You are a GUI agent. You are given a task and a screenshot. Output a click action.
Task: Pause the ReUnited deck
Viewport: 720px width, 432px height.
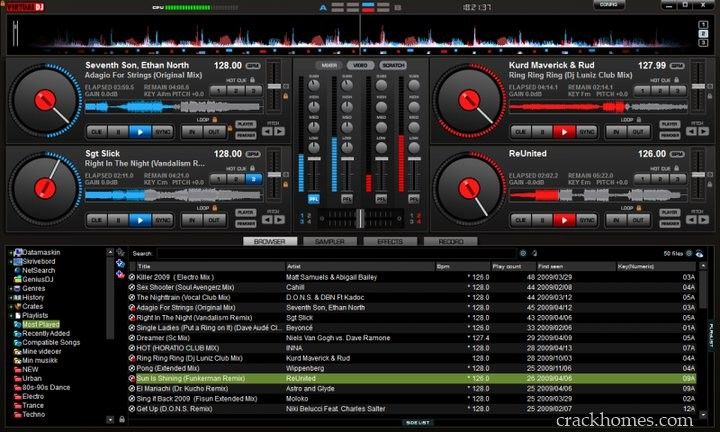pyautogui.click(x=542, y=220)
